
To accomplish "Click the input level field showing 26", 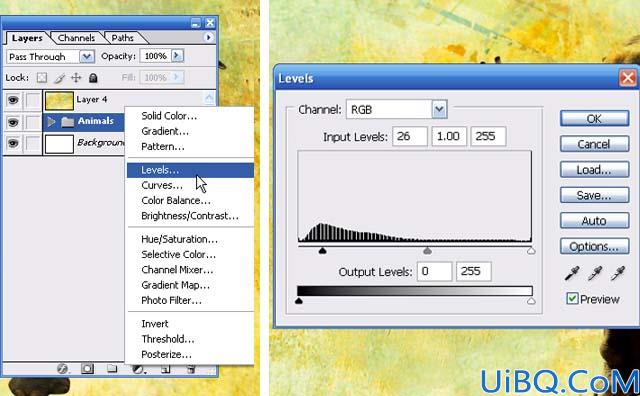I will pos(410,136).
